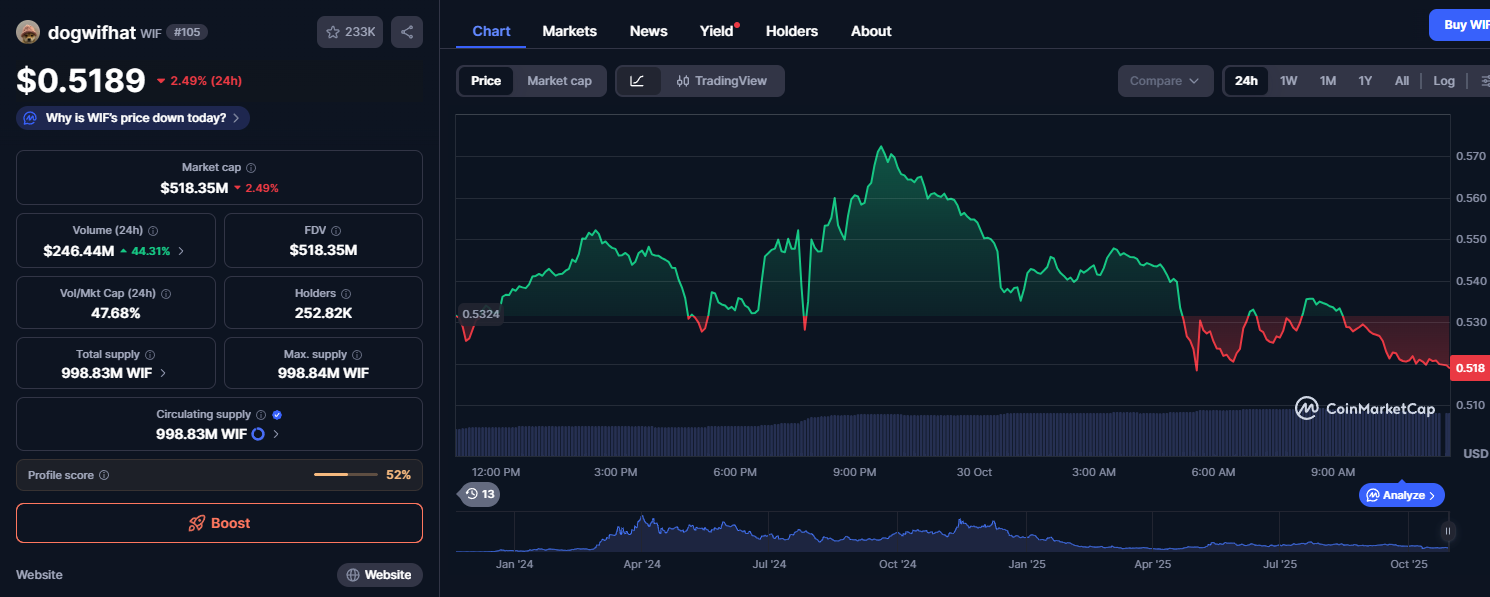Open the chart settings sliders icon
Screen dimensions: 1490x597
[1483, 80]
